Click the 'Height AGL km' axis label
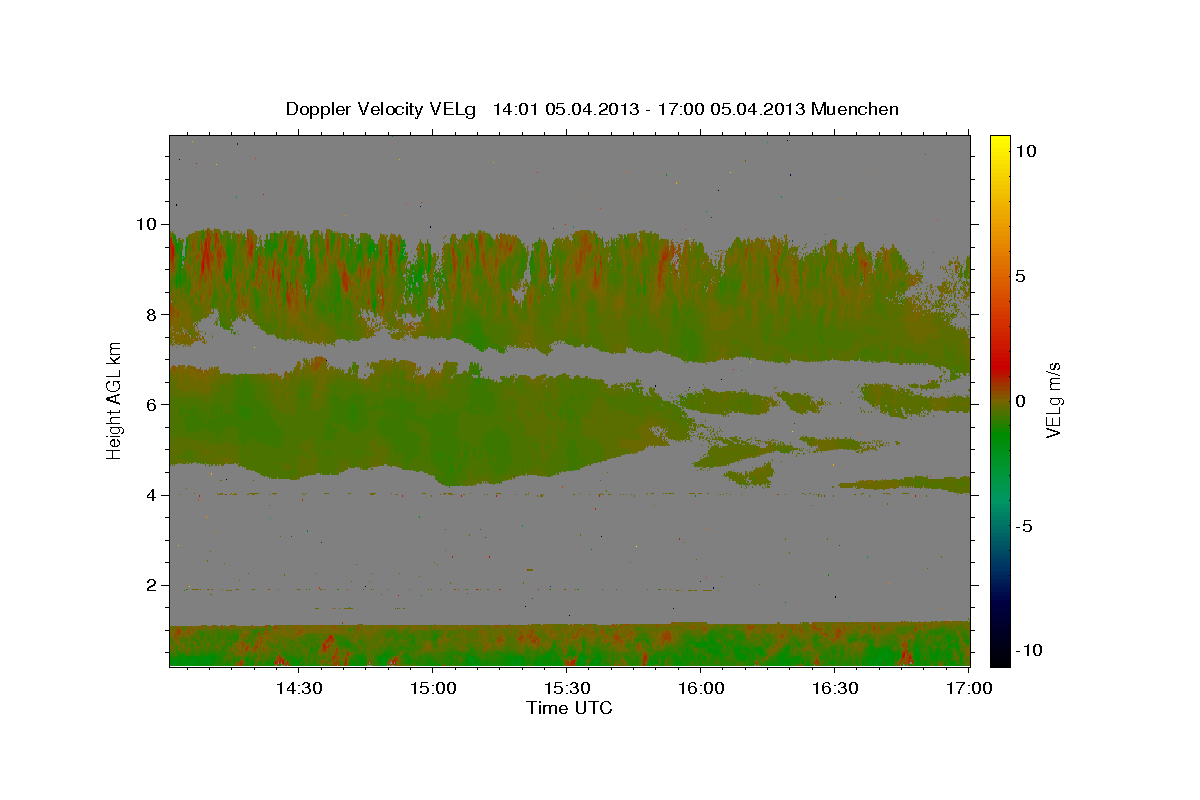 [x=115, y=400]
